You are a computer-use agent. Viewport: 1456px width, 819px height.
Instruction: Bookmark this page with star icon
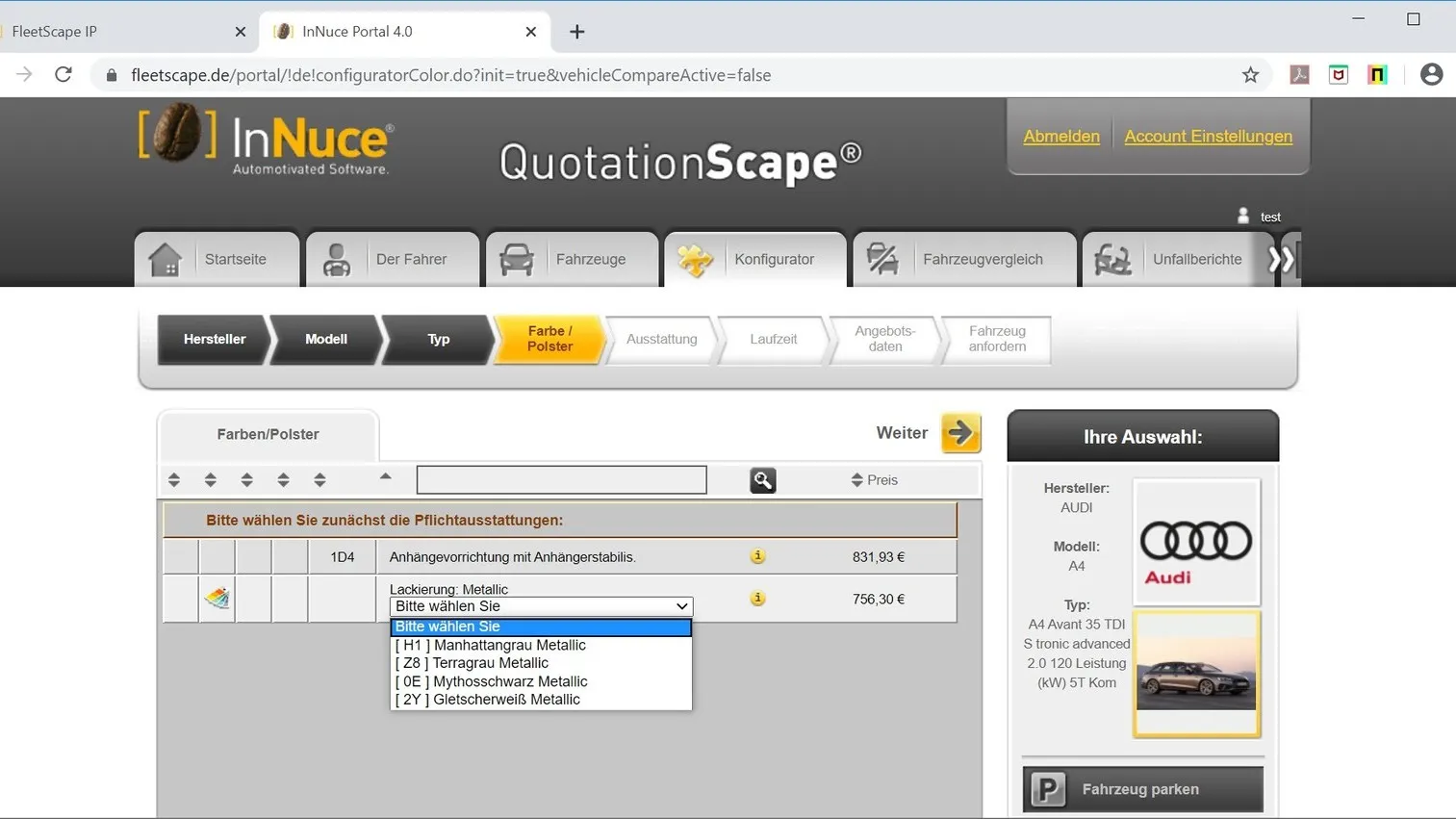click(x=1250, y=75)
